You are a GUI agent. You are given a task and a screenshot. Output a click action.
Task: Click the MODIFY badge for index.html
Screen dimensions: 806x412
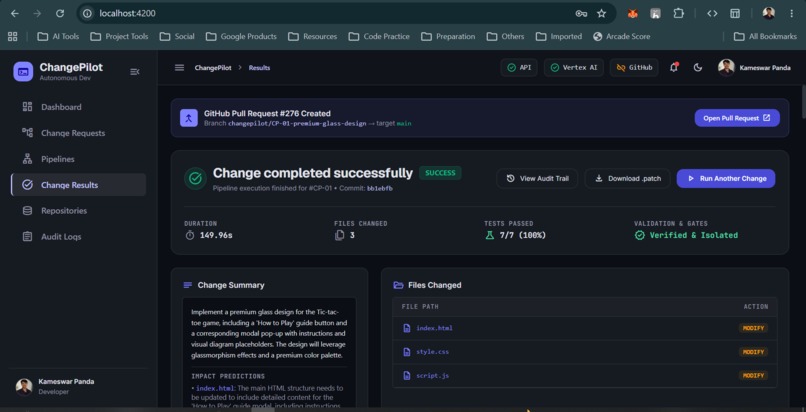[x=754, y=328]
